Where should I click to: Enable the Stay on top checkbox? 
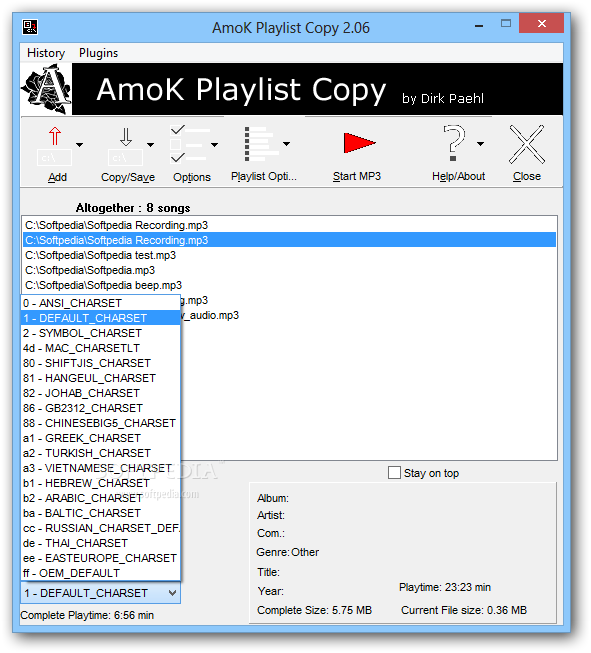coord(394,473)
